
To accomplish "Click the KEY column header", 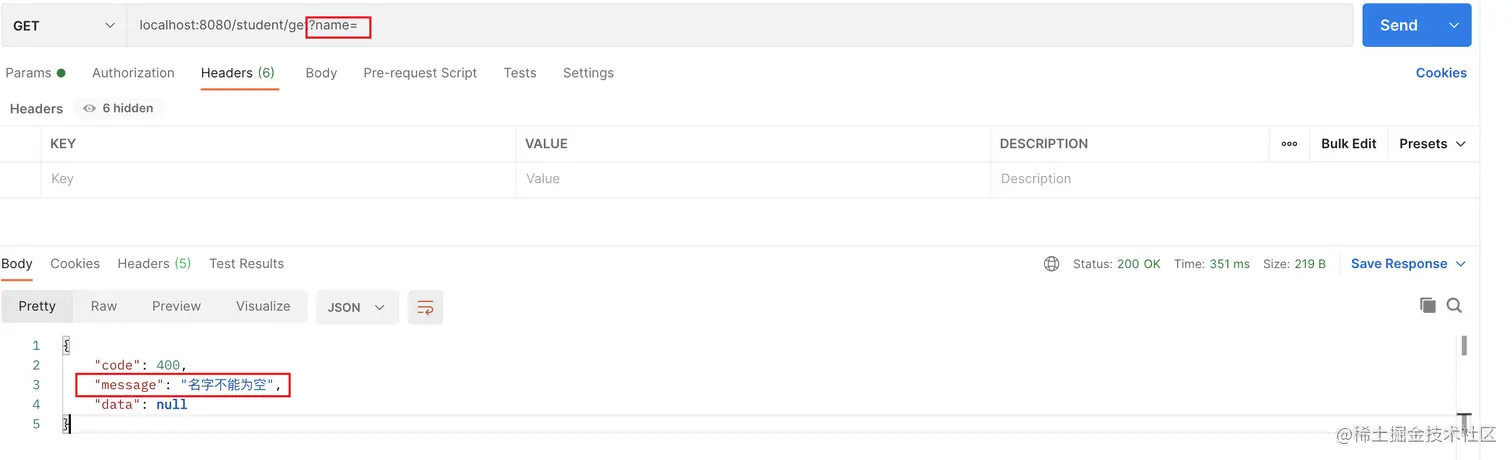I will click(x=63, y=144).
